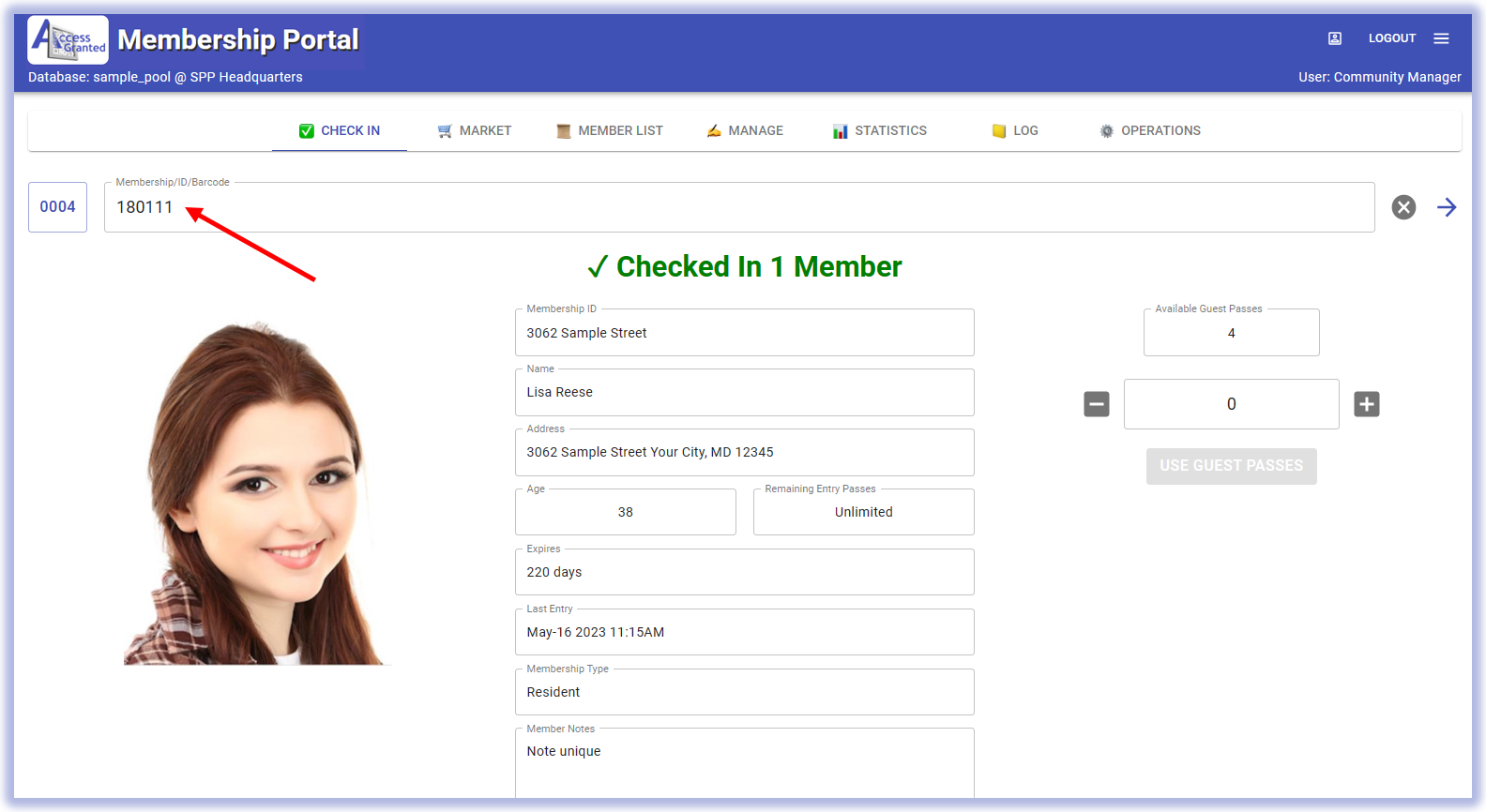View the Statistics tab

point(880,131)
